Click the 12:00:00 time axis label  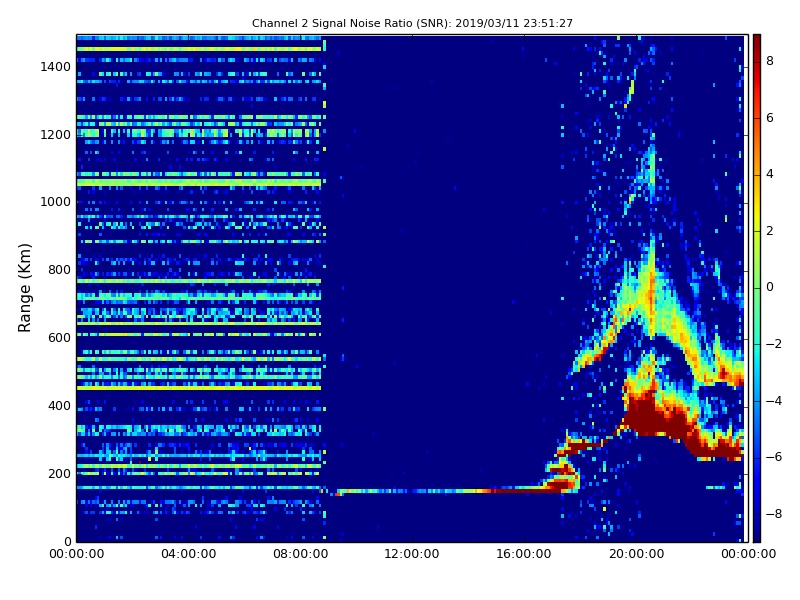pyautogui.click(x=412, y=554)
